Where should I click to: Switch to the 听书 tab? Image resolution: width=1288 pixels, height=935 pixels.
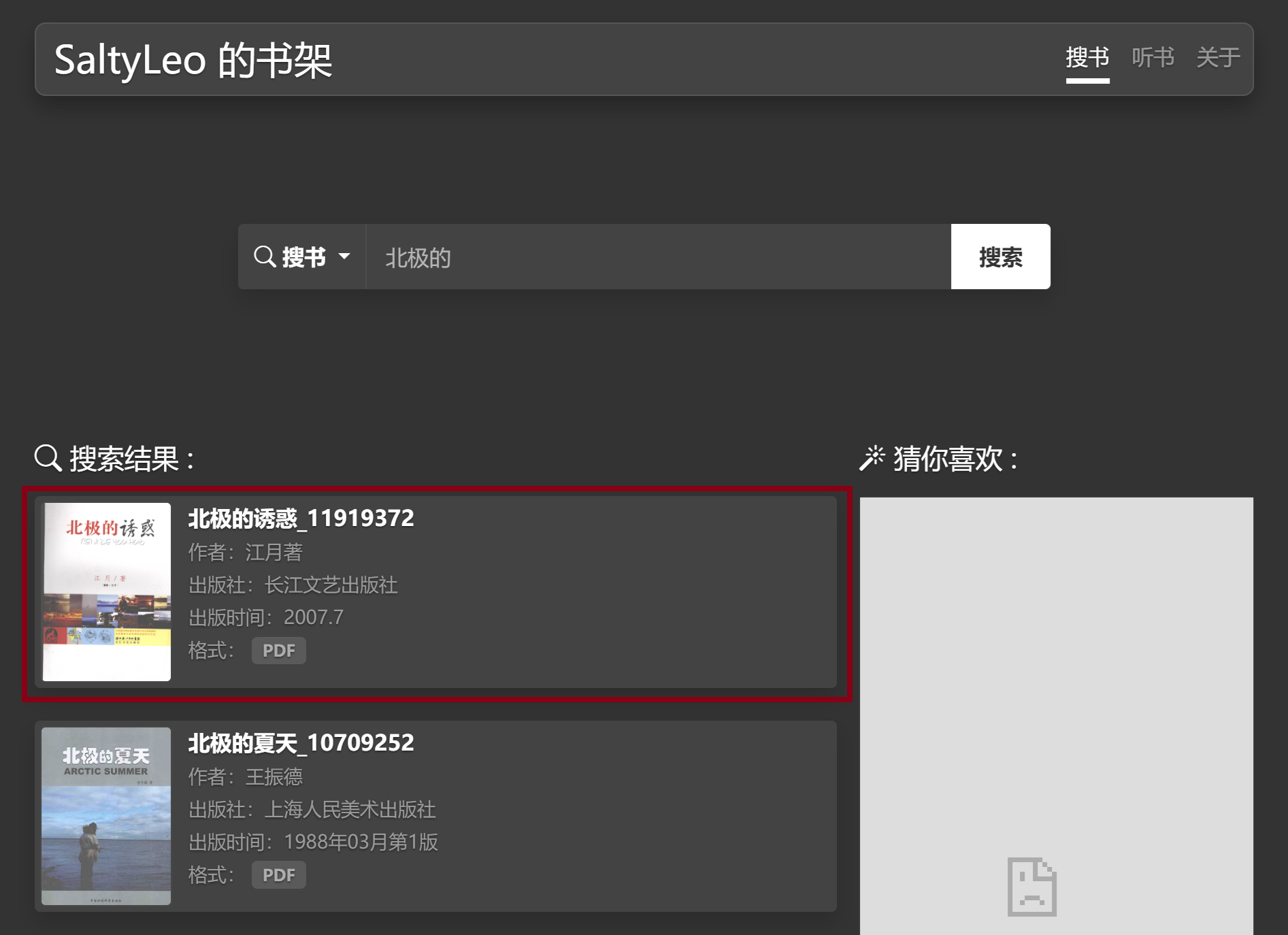[1153, 58]
